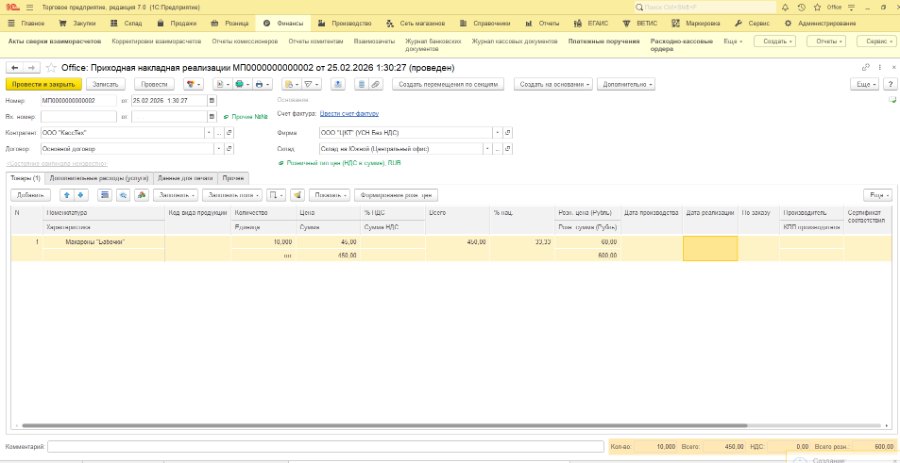Switch to the Прочее tab
Viewport: 900px width, 463px height.
tap(233, 178)
